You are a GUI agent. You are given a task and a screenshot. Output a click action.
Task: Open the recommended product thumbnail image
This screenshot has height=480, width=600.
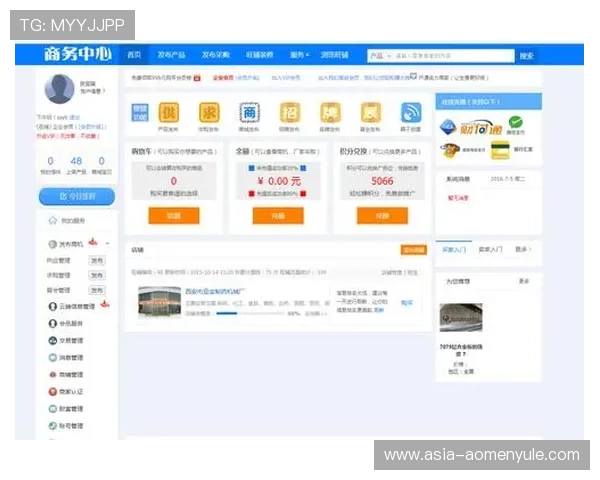pos(461,317)
